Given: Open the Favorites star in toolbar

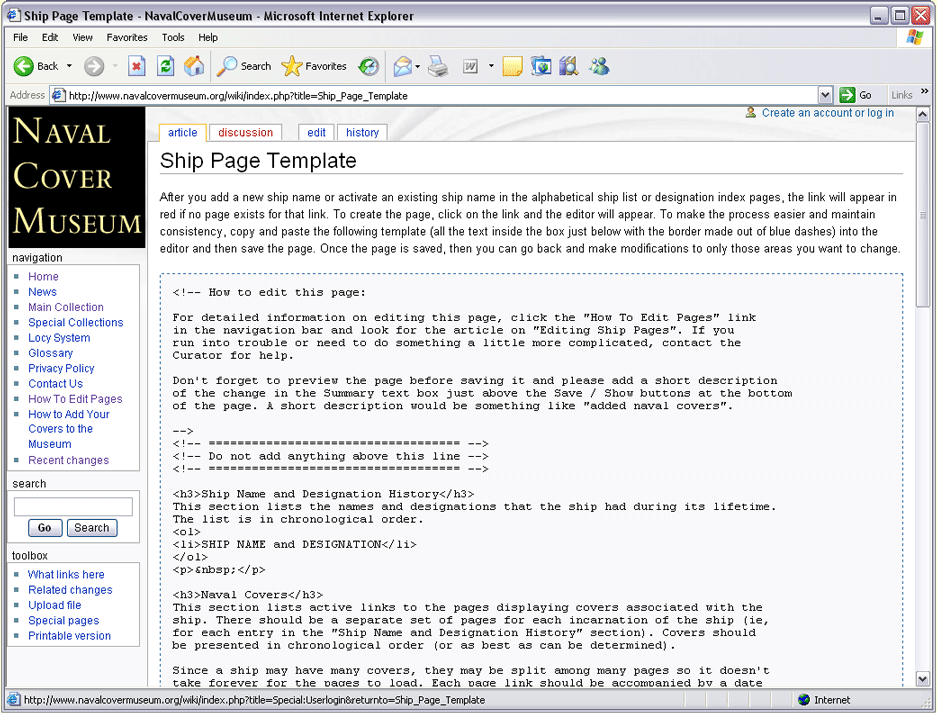Looking at the screenshot, I should click(x=314, y=66).
